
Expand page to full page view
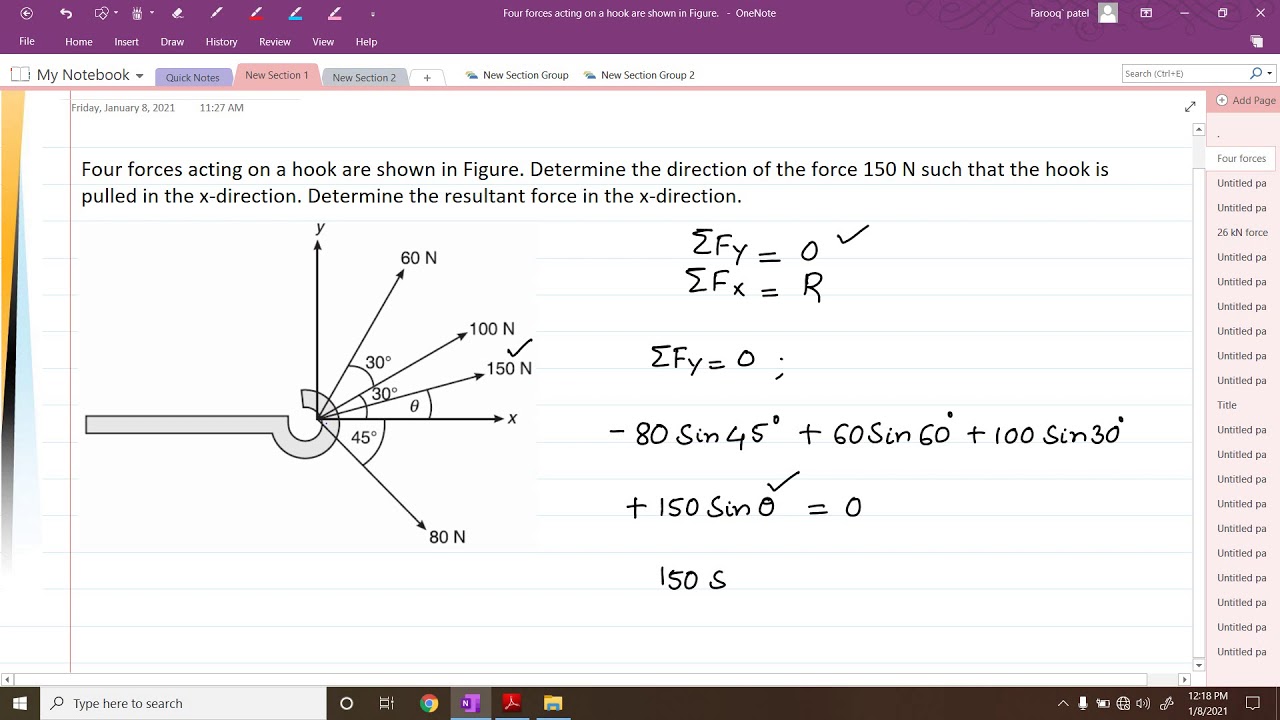tap(1190, 107)
